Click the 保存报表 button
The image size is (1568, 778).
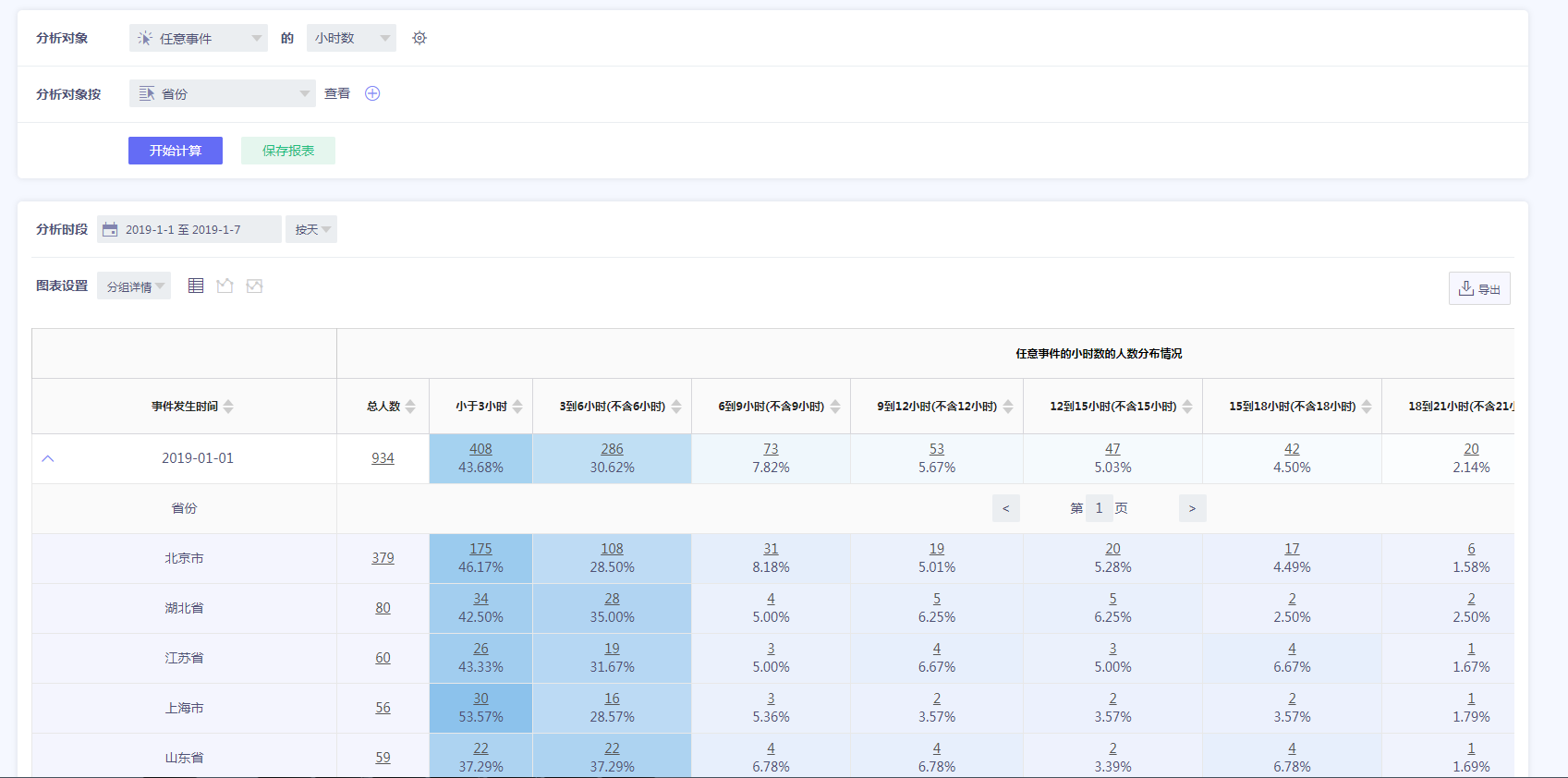(x=288, y=151)
